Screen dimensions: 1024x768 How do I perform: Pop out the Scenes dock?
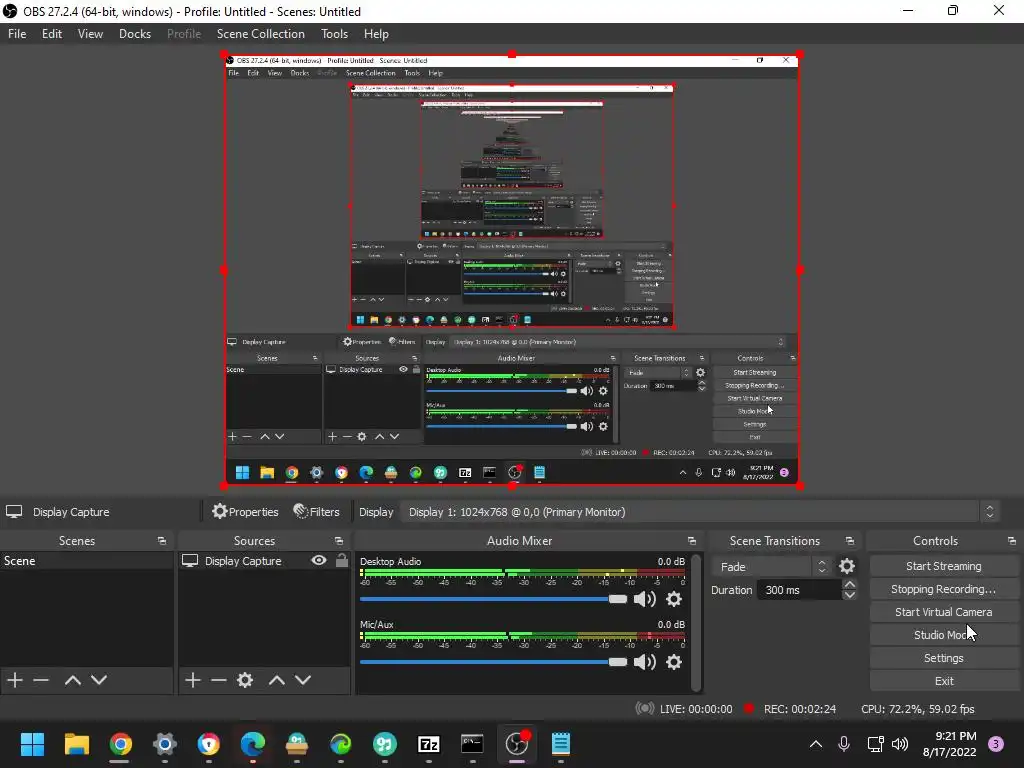[x=161, y=541]
